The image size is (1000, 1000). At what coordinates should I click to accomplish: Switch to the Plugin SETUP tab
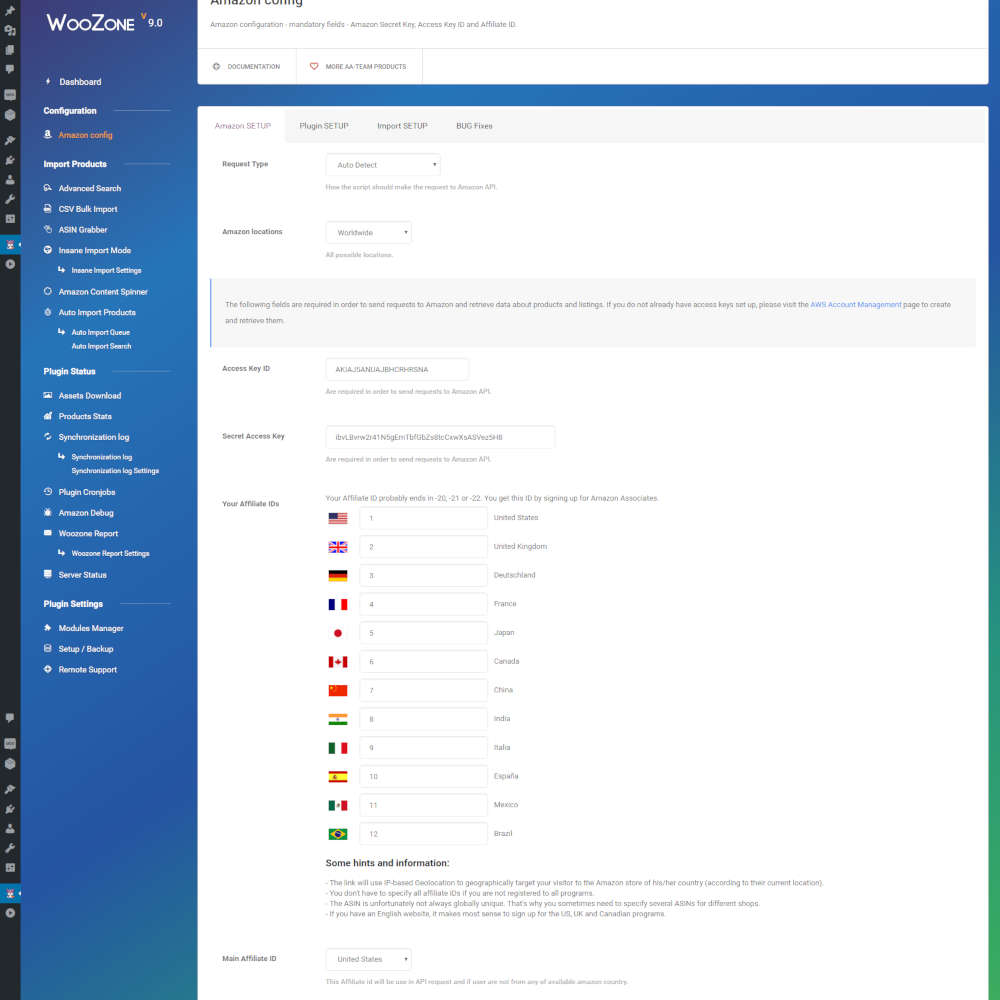point(323,126)
